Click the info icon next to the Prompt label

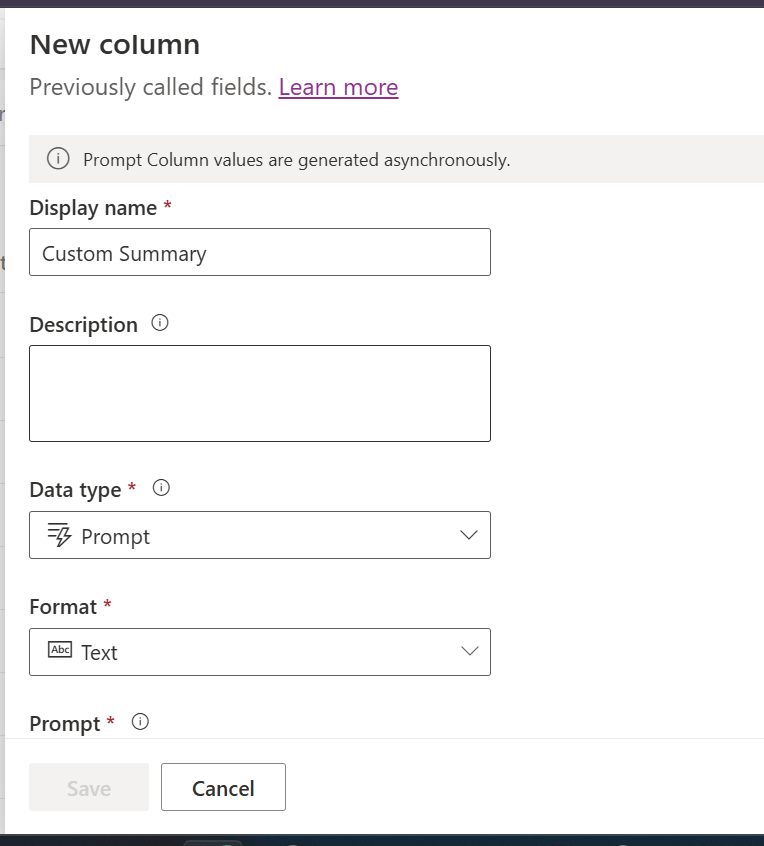[x=140, y=722]
